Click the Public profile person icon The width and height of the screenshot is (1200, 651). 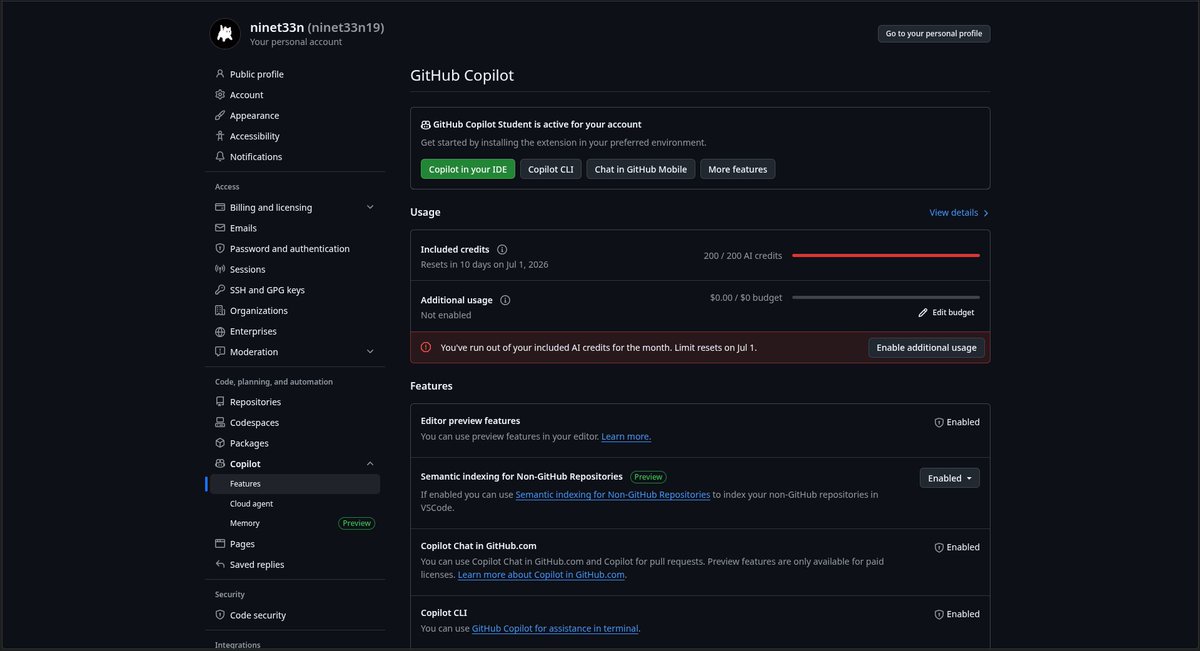(220, 74)
